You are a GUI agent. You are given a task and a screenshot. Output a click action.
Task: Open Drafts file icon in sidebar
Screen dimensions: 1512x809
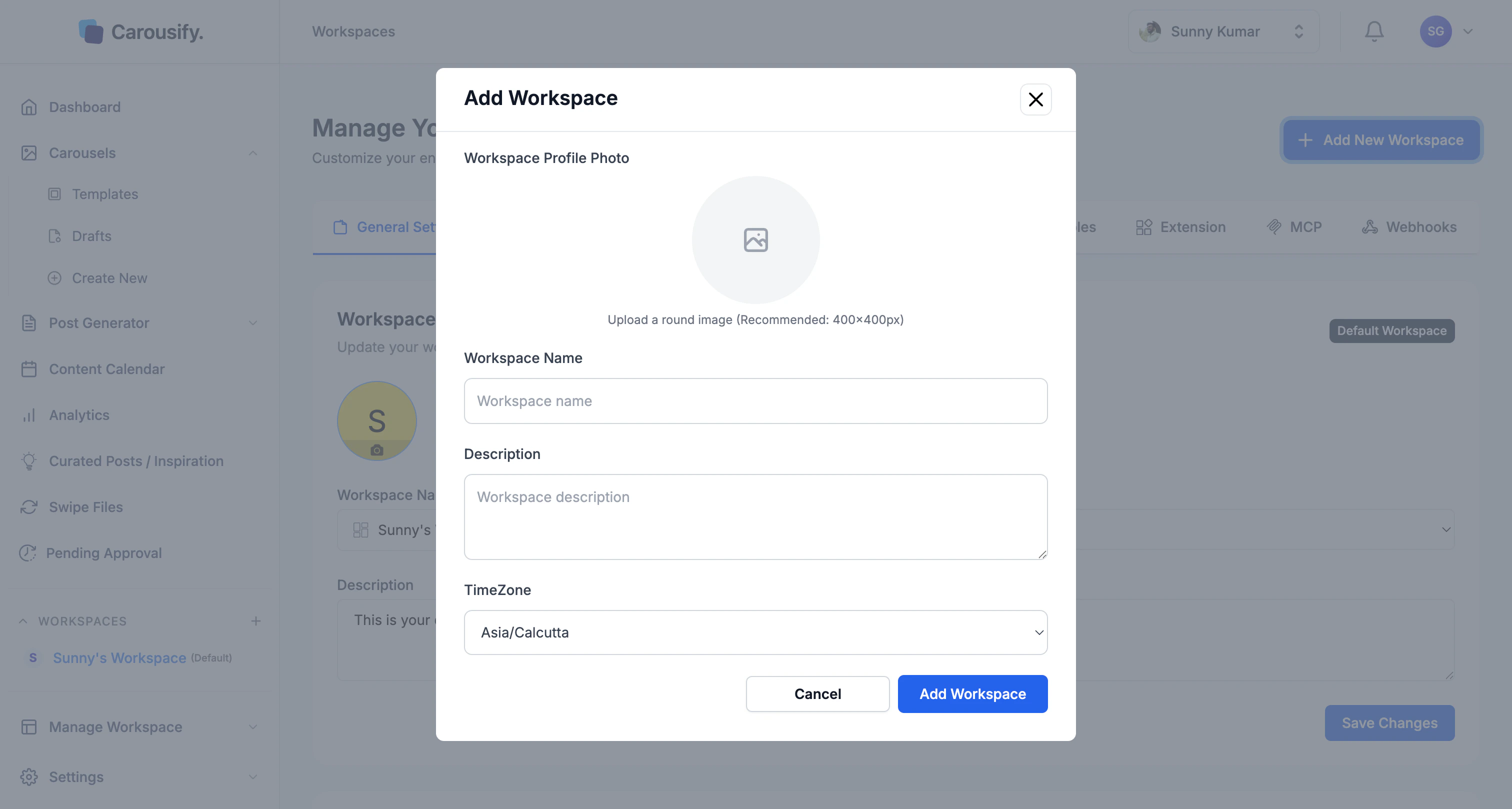coord(54,236)
